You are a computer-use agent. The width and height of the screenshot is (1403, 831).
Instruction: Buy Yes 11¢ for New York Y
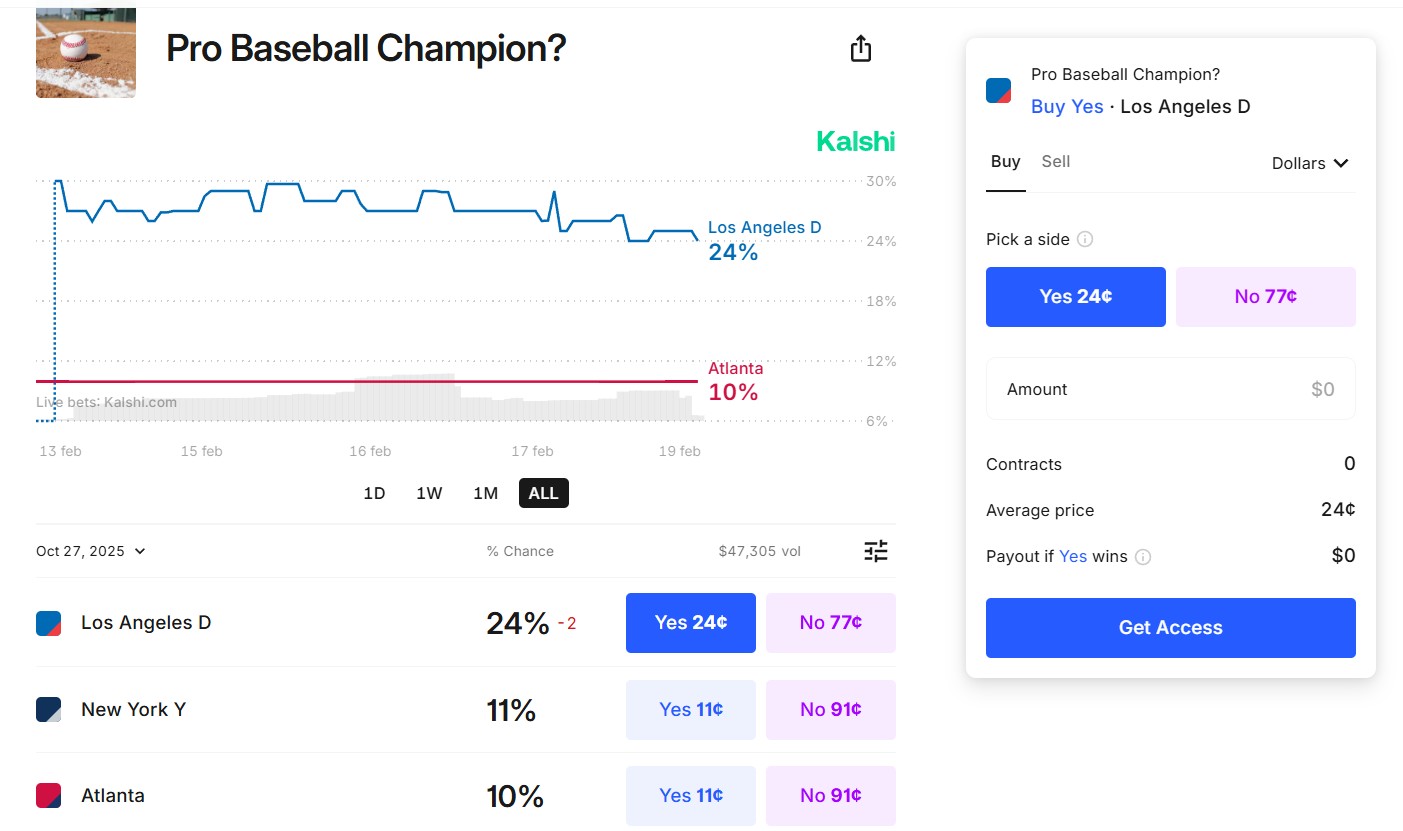pos(690,710)
